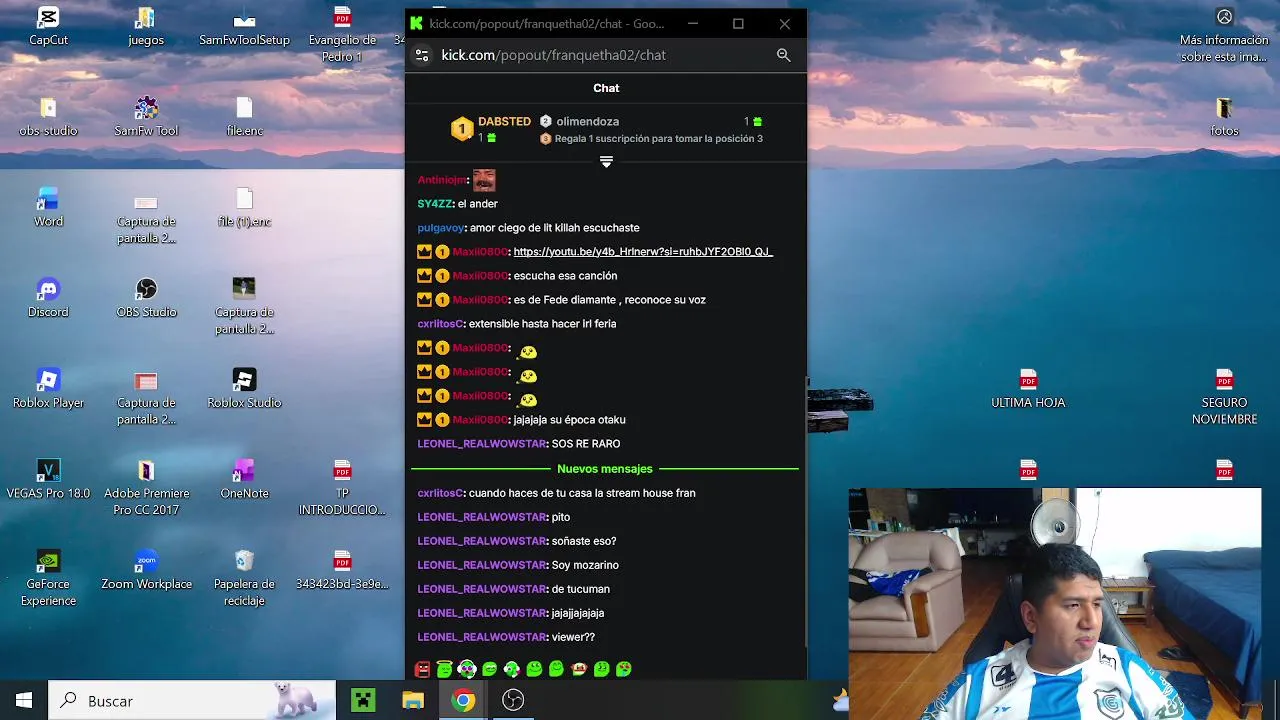This screenshot has width=1280, height=720.
Task: Click message 'Soy mozarino'
Action: [x=585, y=565]
